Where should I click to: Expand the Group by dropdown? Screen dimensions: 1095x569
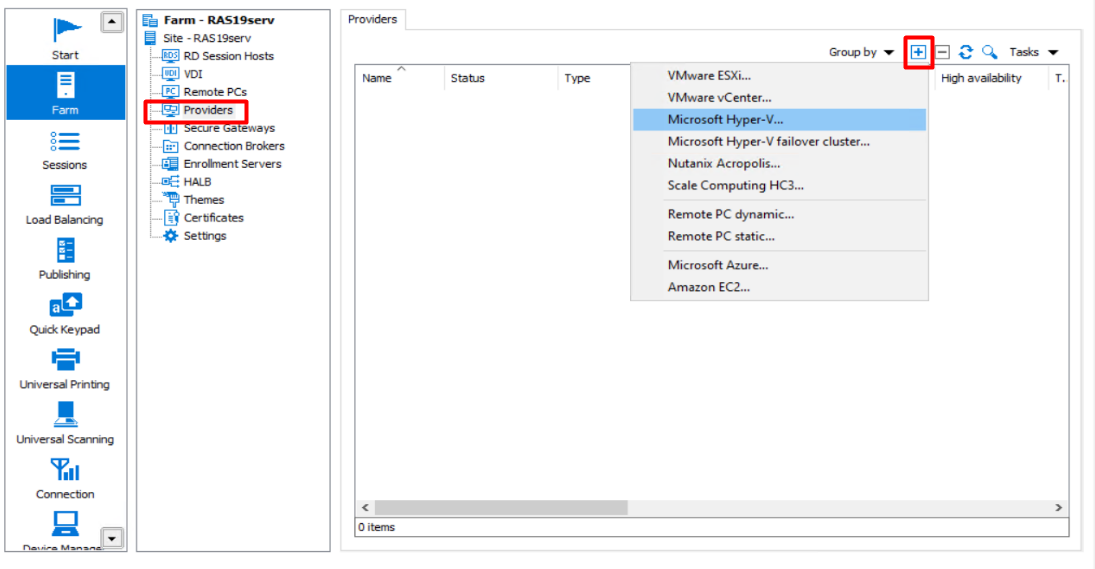(861, 52)
